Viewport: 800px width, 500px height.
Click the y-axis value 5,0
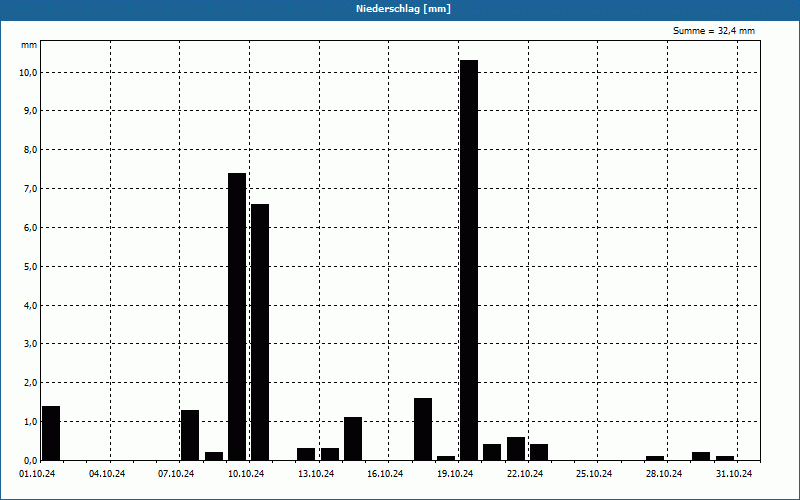30,266
